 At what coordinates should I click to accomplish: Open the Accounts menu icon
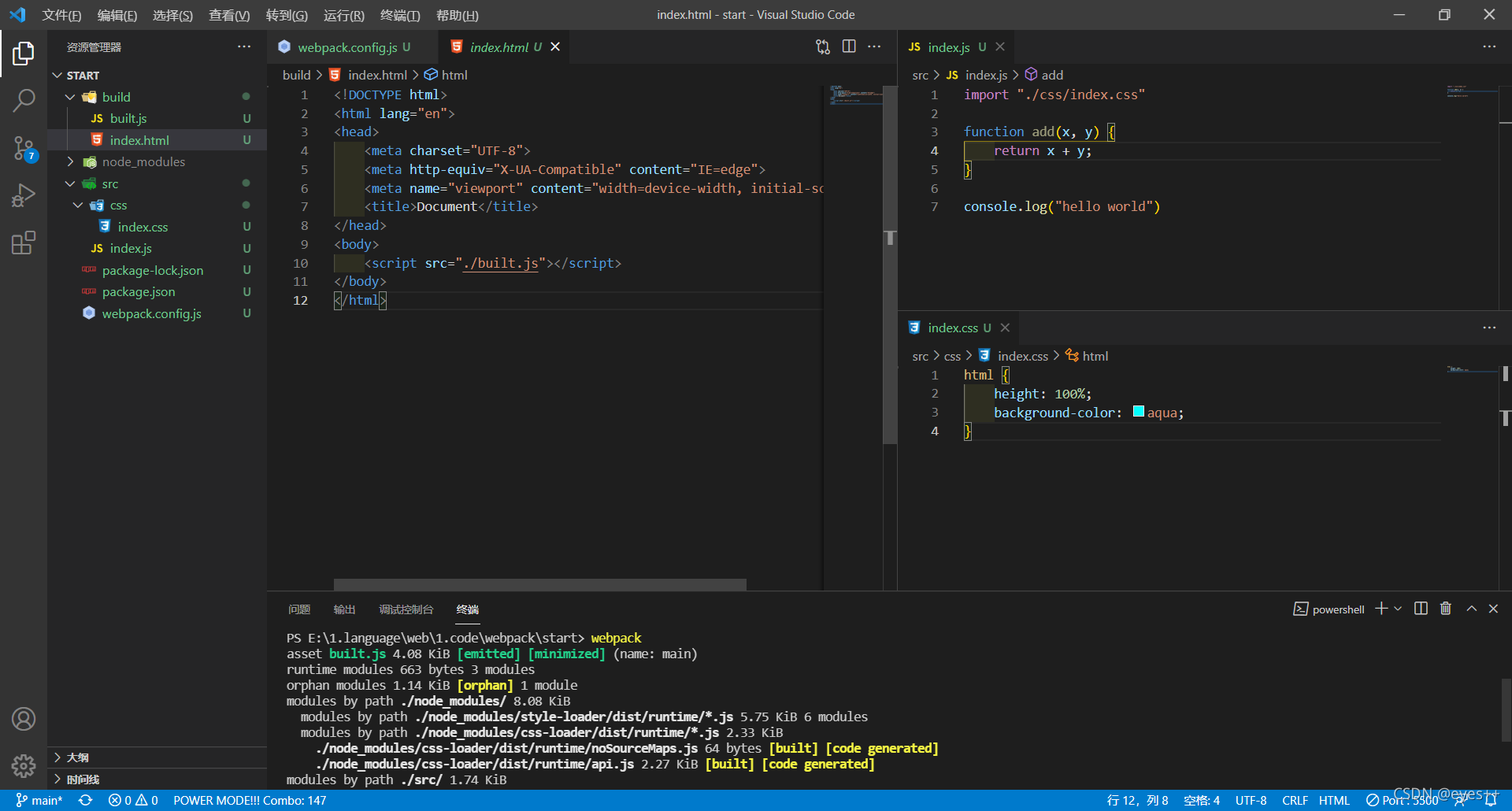coord(24,719)
